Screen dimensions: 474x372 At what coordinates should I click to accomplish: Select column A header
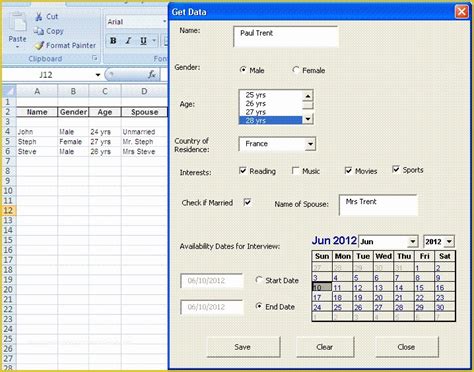tap(37, 91)
